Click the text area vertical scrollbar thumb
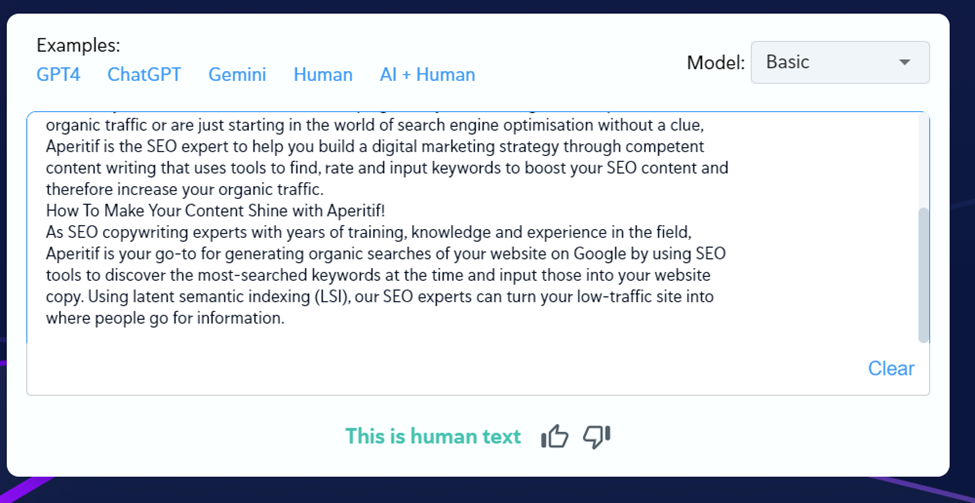This screenshot has width=975, height=503. [x=923, y=275]
